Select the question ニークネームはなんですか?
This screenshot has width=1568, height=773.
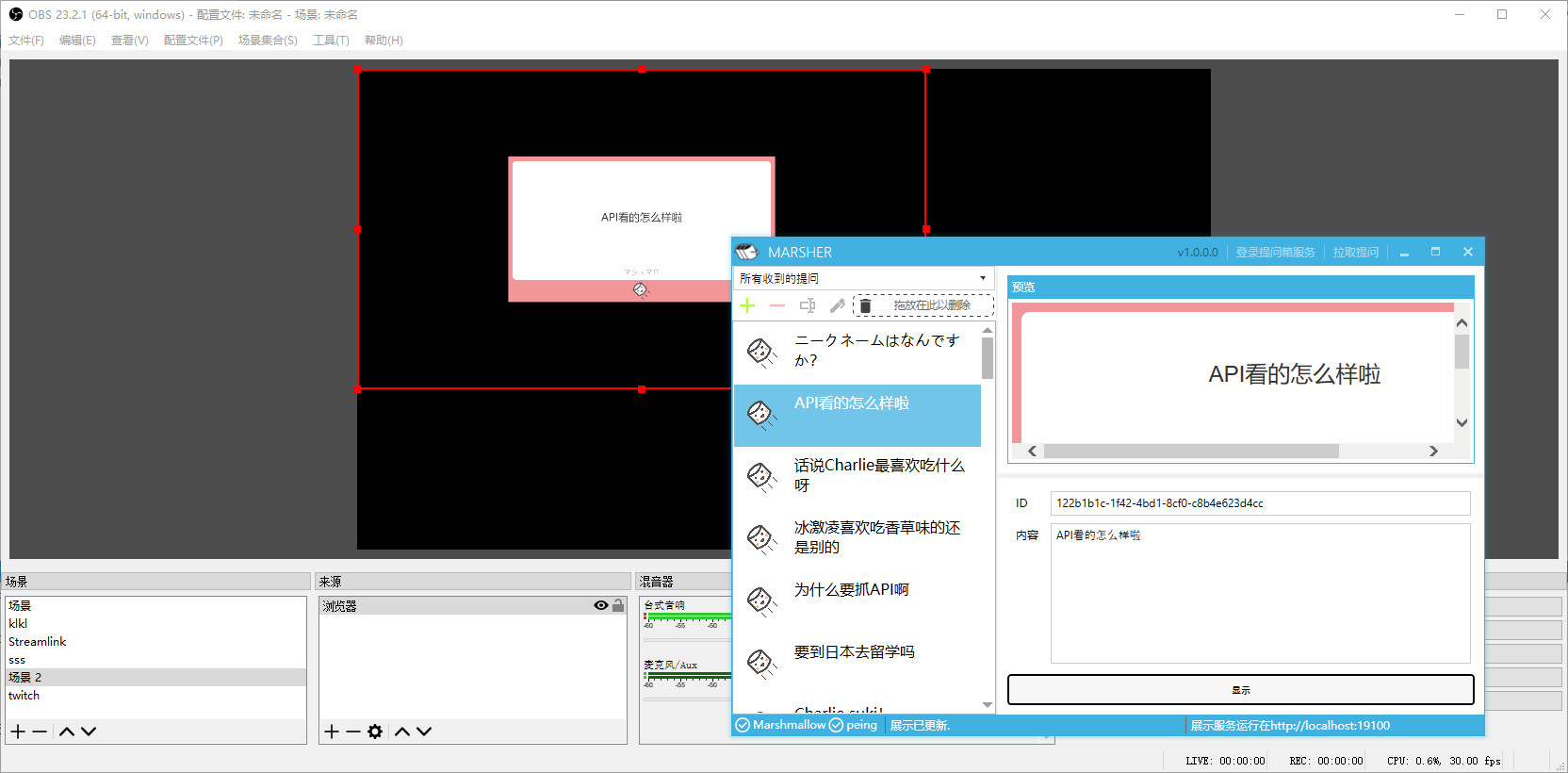tap(857, 352)
